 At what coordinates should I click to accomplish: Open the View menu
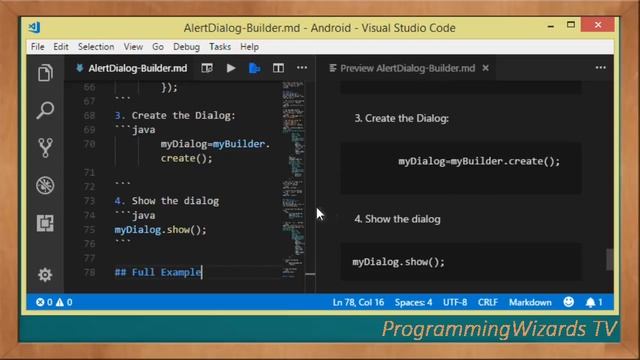coord(133,47)
